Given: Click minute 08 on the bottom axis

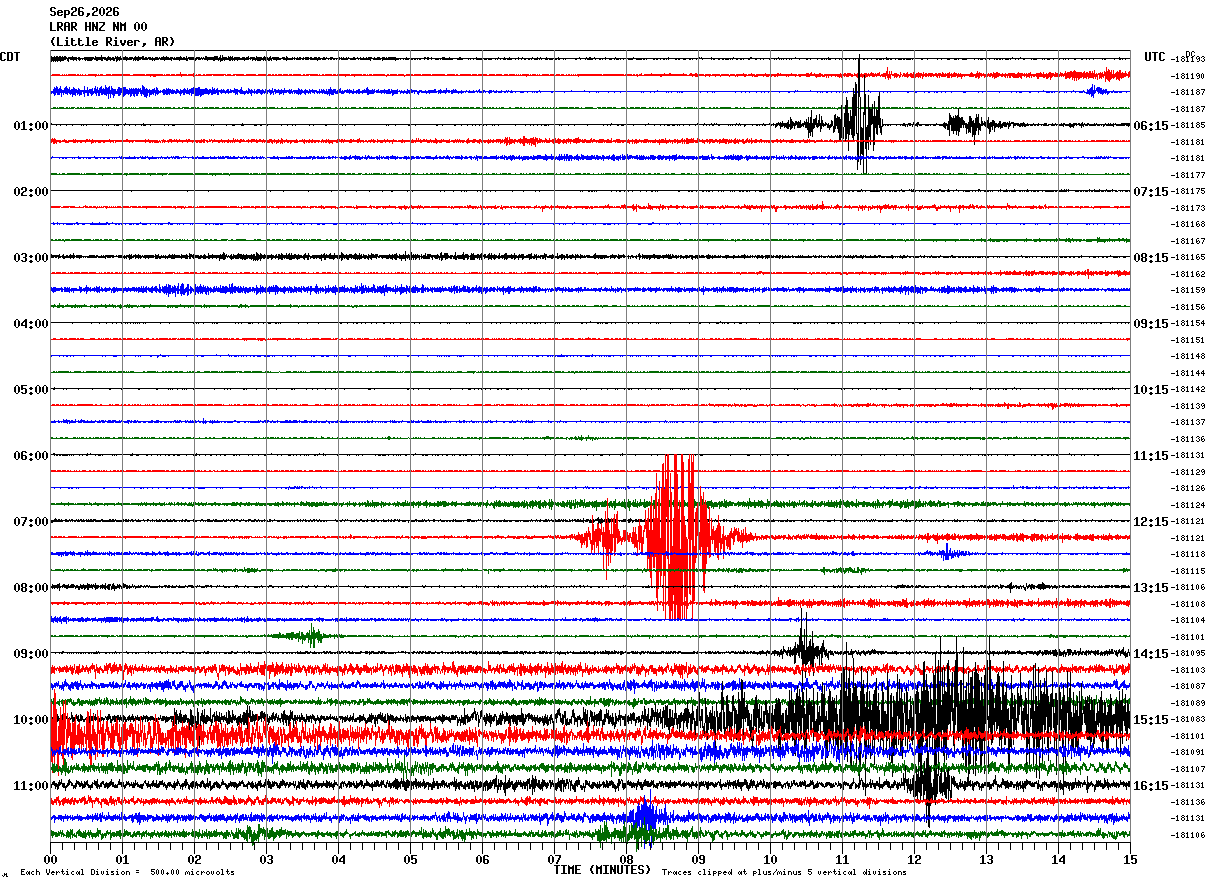Looking at the screenshot, I should click(627, 859).
